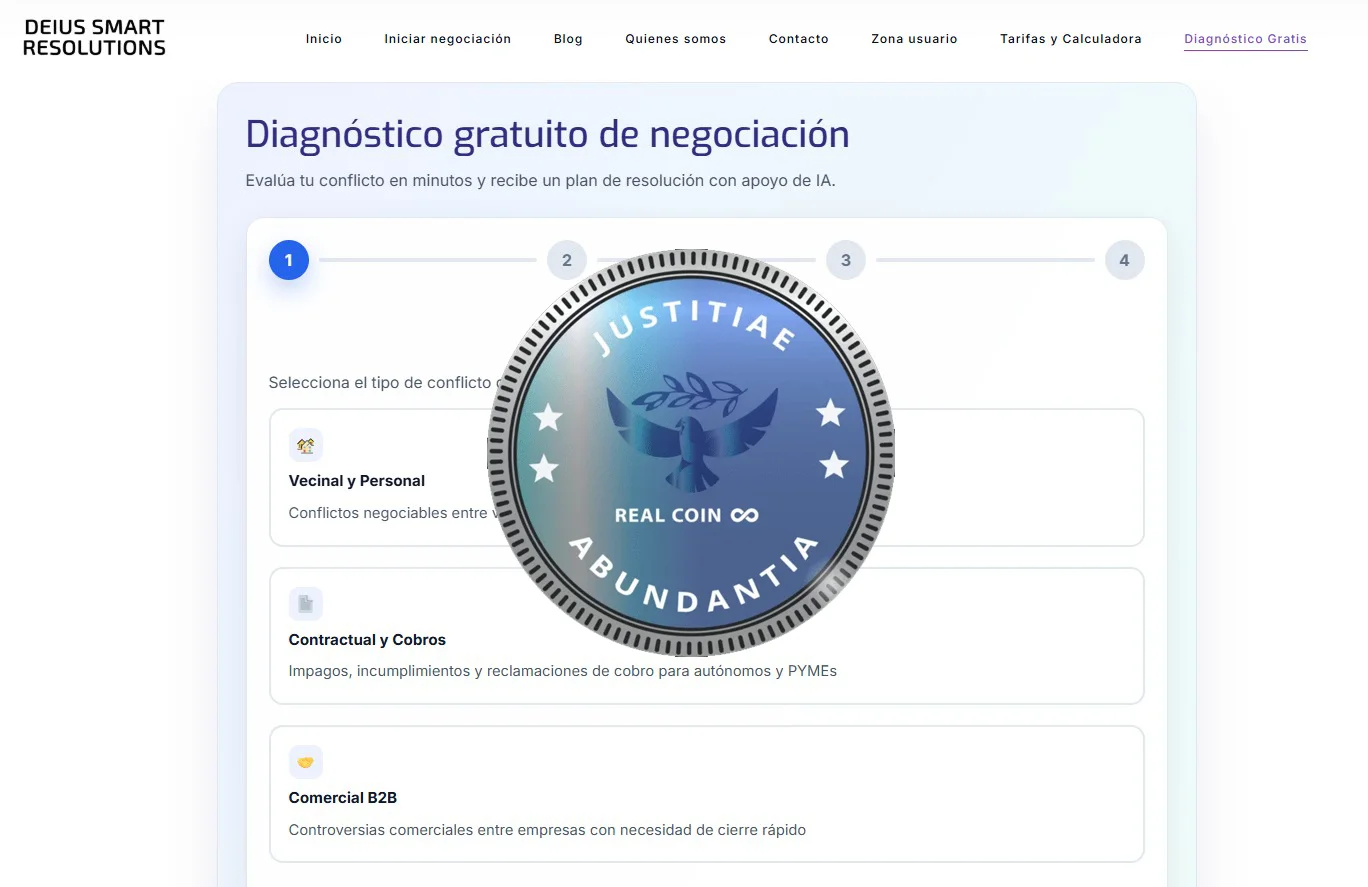
Task: Click the document icon on Contractual y Cobros card
Action: click(306, 604)
